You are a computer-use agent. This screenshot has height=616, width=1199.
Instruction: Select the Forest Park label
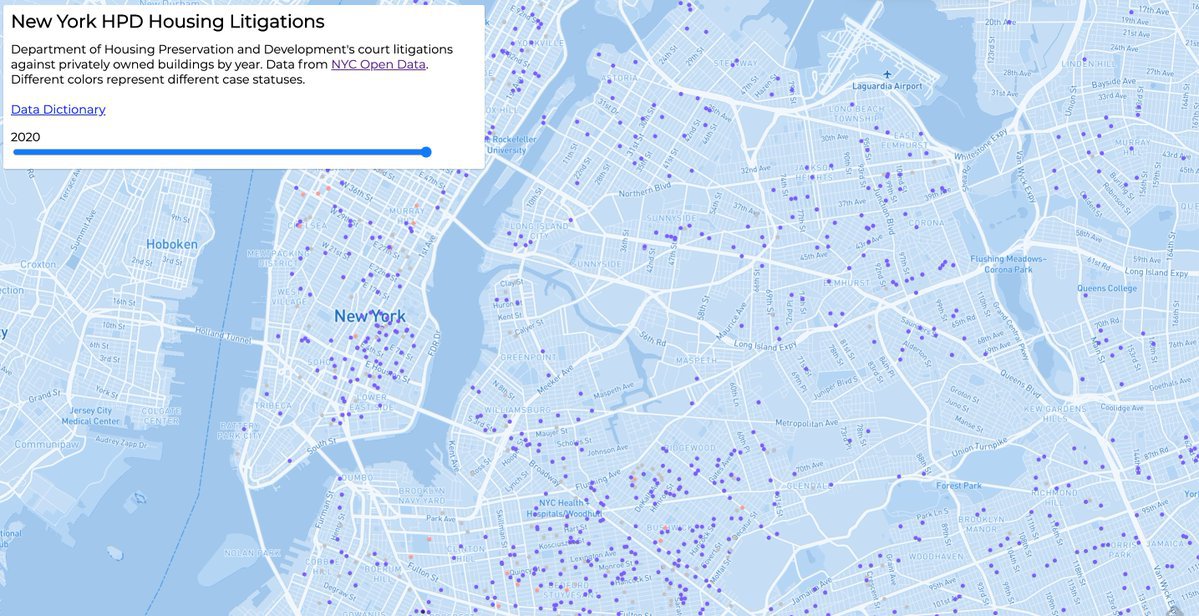click(x=958, y=486)
